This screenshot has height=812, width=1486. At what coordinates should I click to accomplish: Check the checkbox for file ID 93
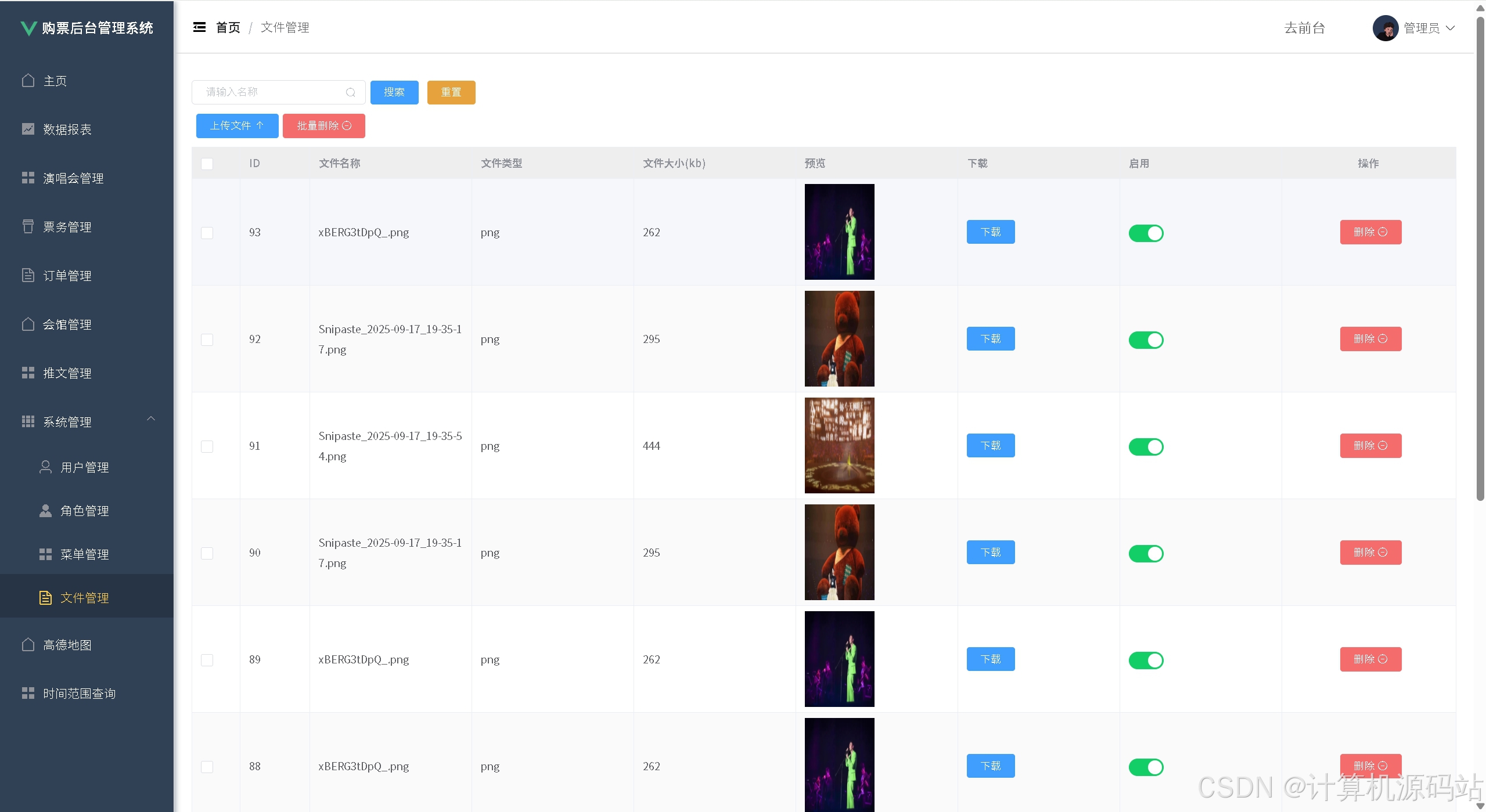tap(207, 233)
